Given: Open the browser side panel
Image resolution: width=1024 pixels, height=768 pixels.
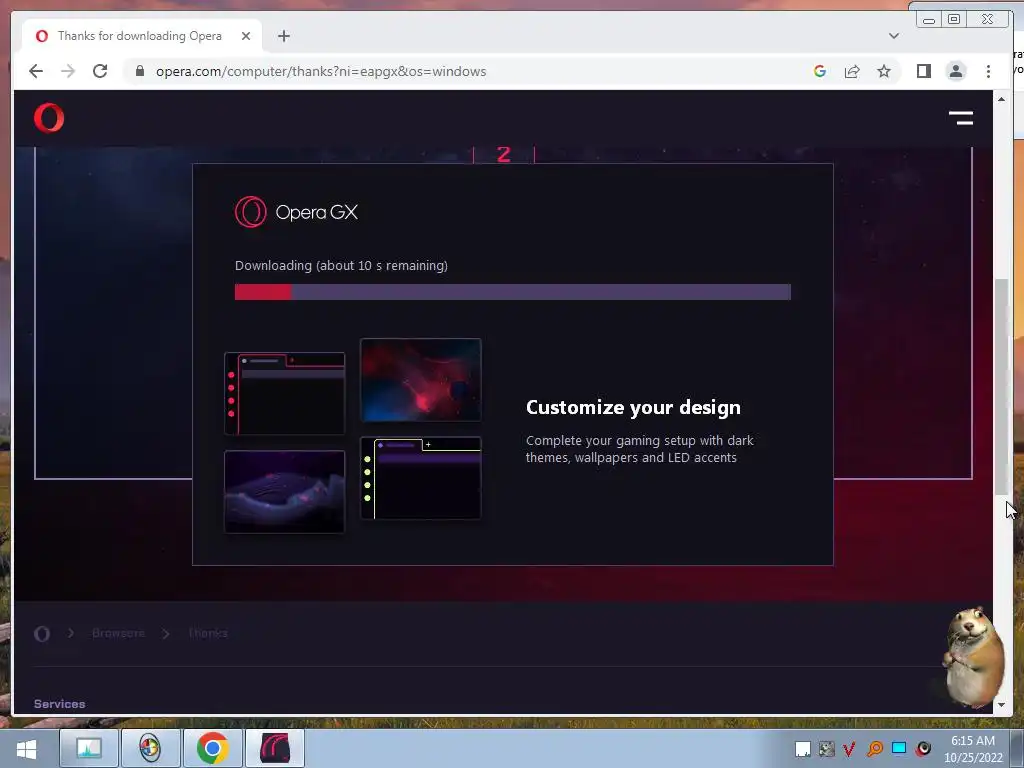Looking at the screenshot, I should [923, 71].
